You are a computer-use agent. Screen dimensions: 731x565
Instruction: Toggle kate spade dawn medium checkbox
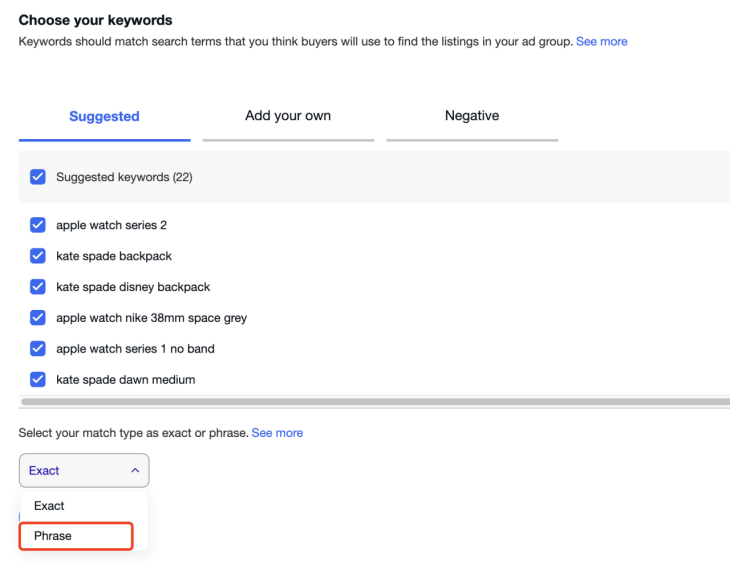38,380
